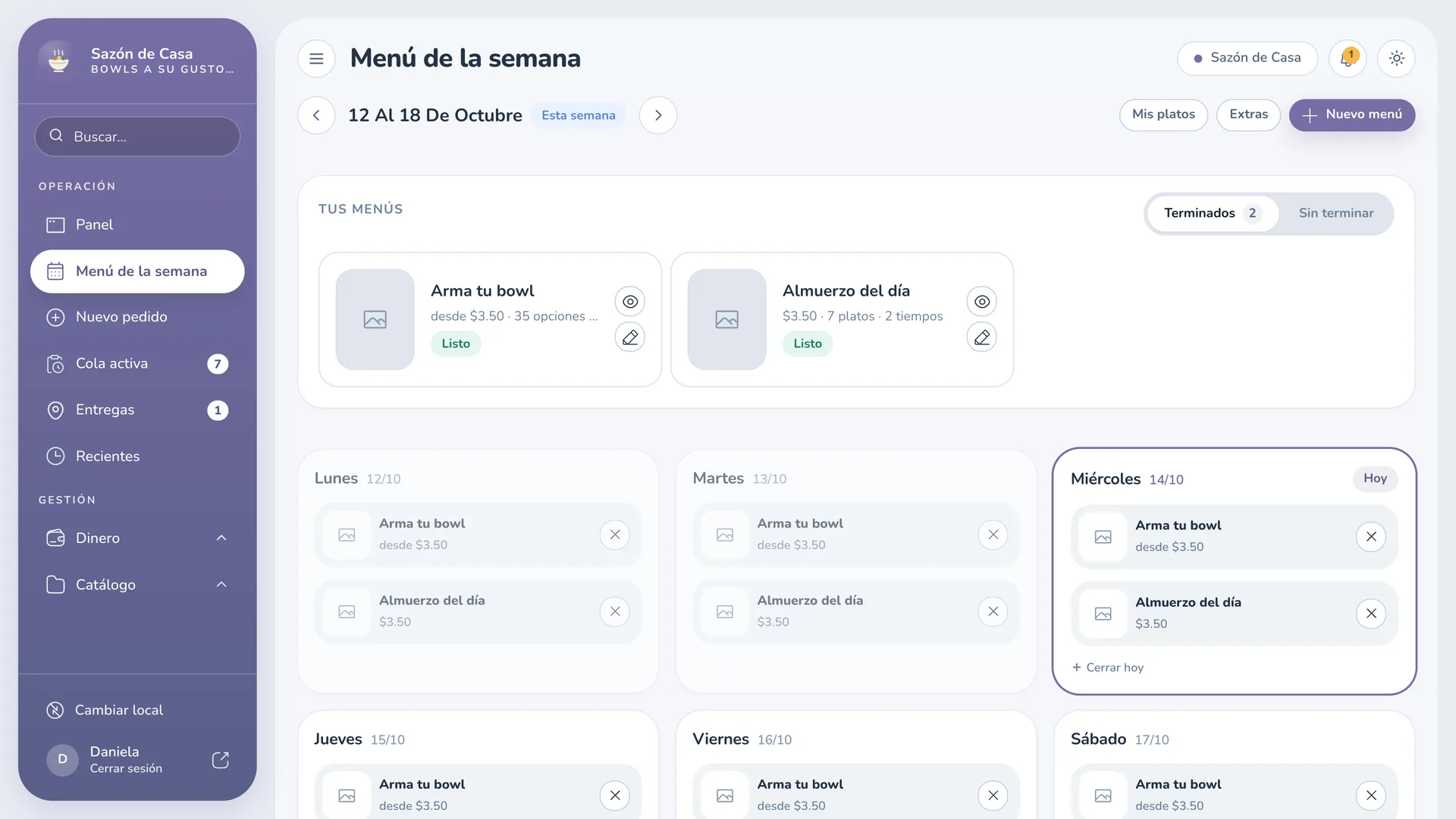This screenshot has width=1456, height=819.
Task: Go to previous week with left chevron
Action: [x=316, y=115]
